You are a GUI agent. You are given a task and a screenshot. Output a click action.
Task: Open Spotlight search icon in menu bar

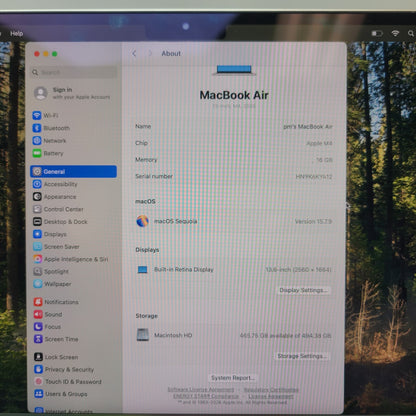coord(411,33)
